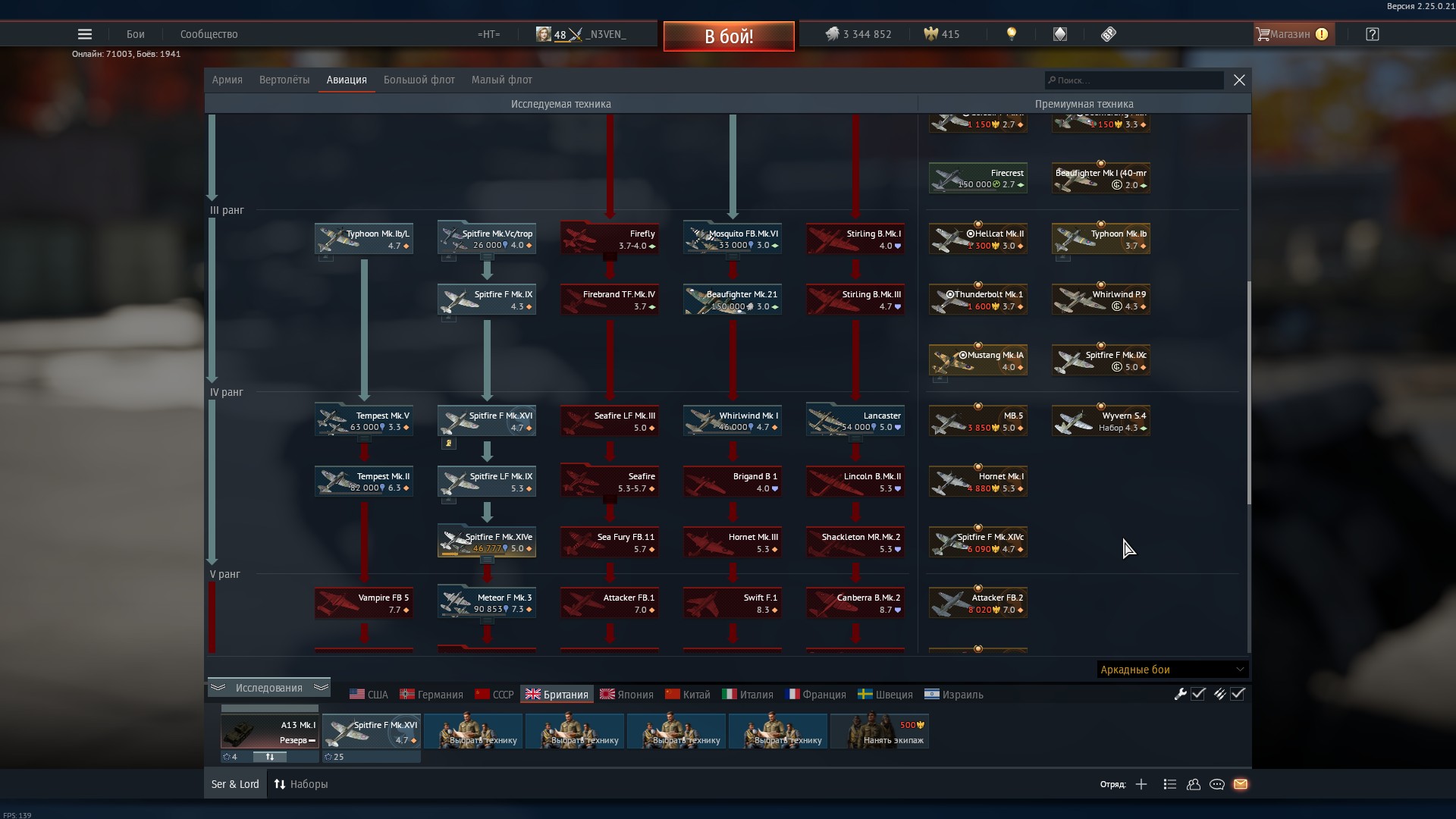The image size is (1456, 819).
Task: Switch to the Большой флот tab
Action: tap(419, 80)
